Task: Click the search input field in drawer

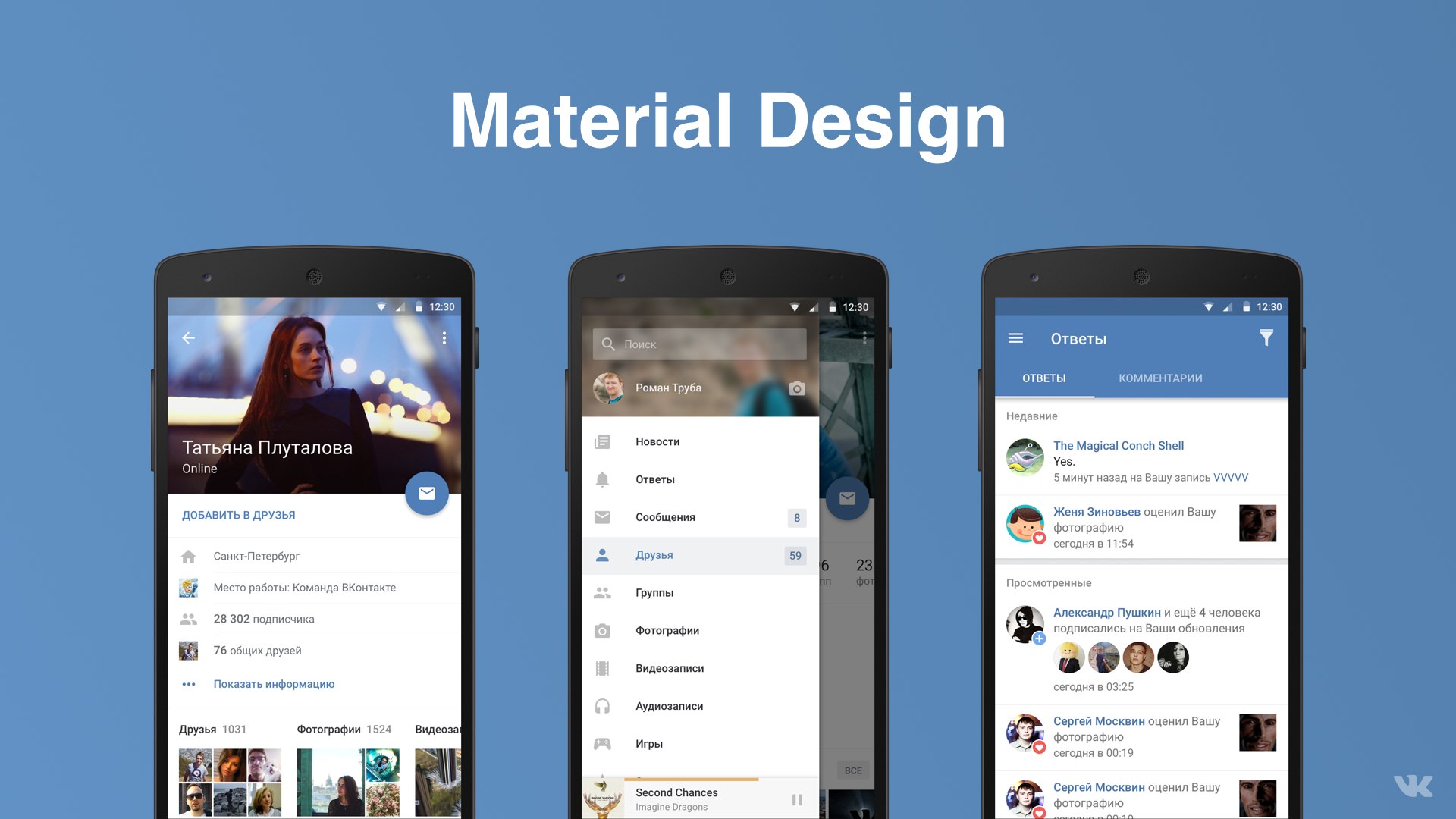Action: pos(700,345)
